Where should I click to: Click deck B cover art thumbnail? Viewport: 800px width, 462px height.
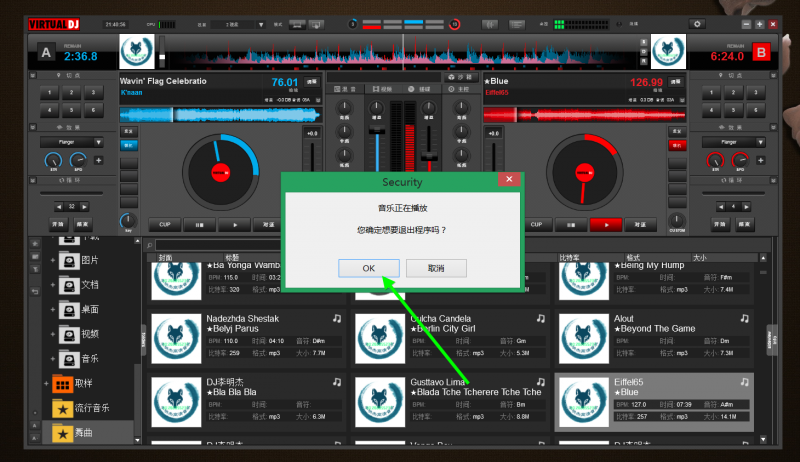[x=668, y=52]
